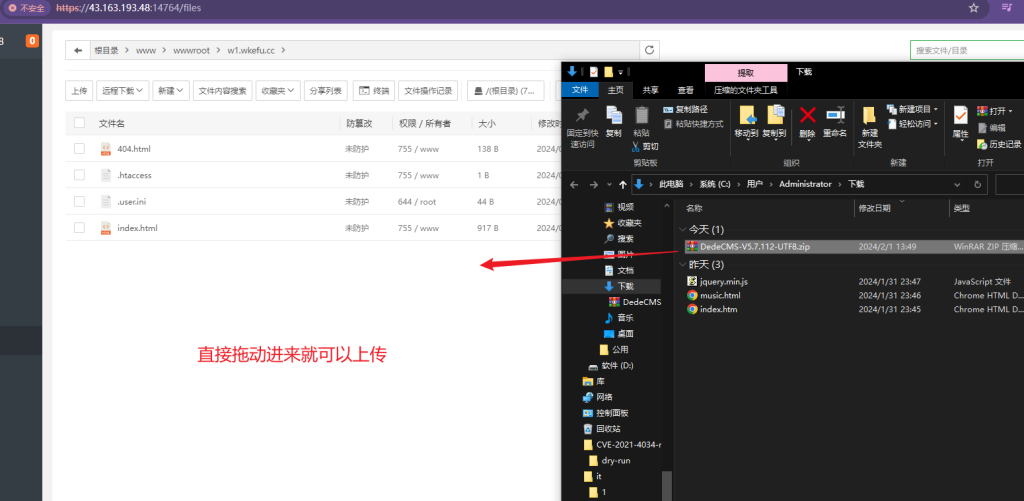Toggle the select-all checkbox in file header
This screenshot has height=501, width=1024.
pos(79,123)
